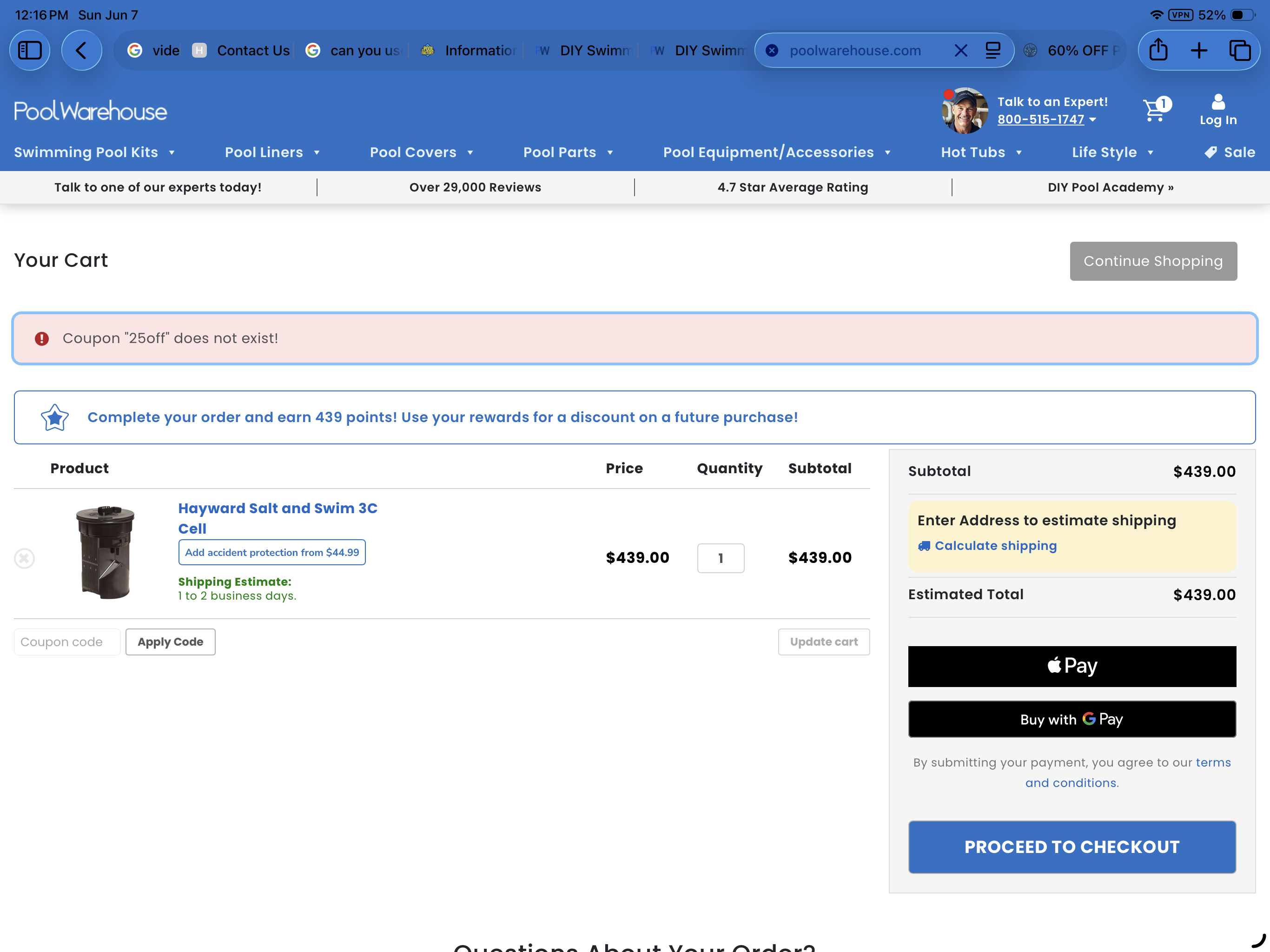Viewport: 1270px width, 952px height.
Task: Expand the Life Style menu
Action: [1113, 152]
